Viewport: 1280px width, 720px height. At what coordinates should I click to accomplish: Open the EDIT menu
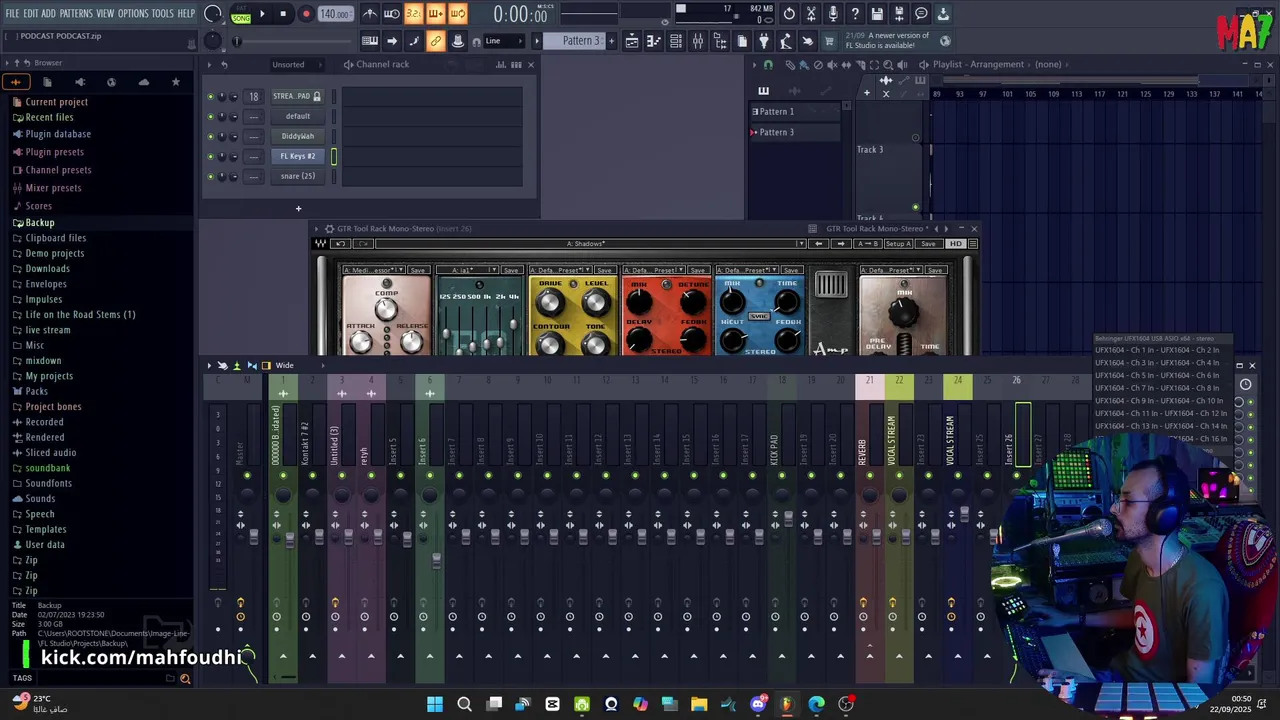pyautogui.click(x=30, y=13)
